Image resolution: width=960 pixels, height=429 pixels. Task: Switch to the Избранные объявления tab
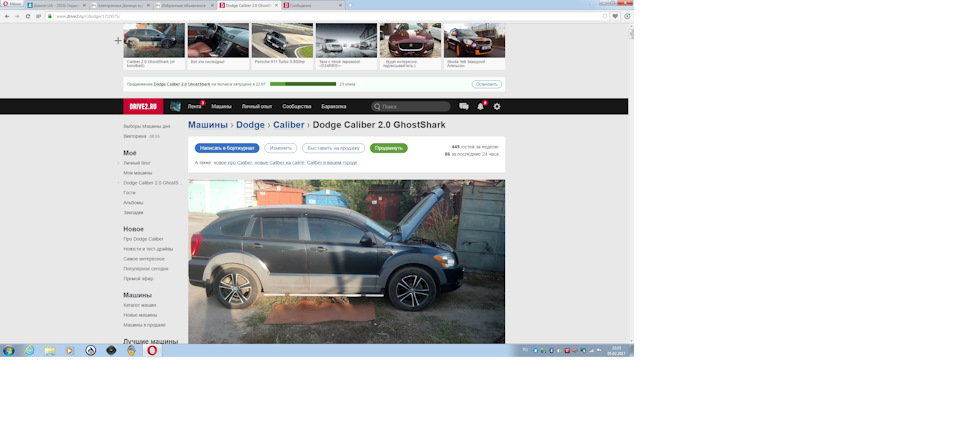185,5
